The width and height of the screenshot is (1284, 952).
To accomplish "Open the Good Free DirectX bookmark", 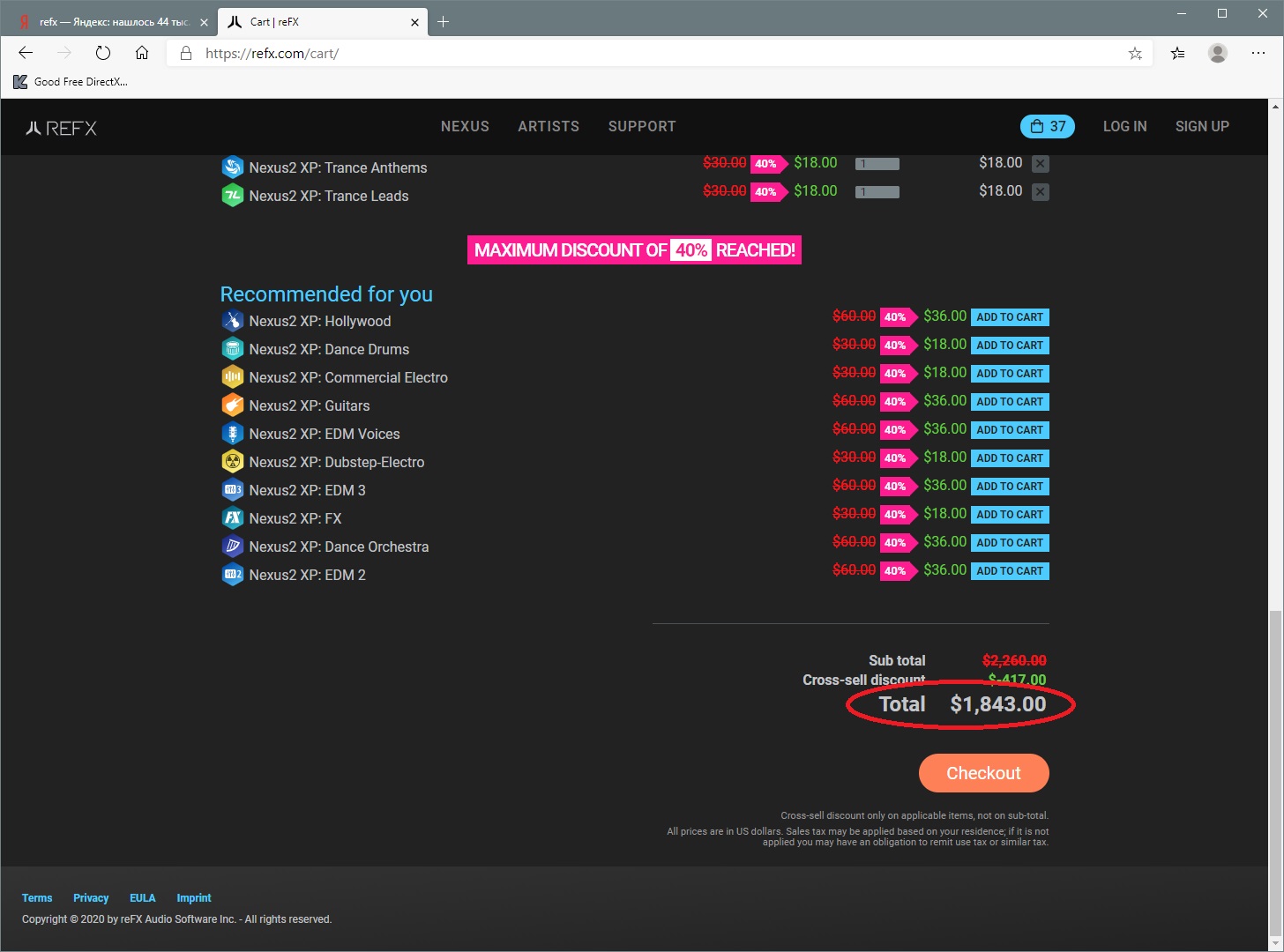I will click(x=71, y=82).
